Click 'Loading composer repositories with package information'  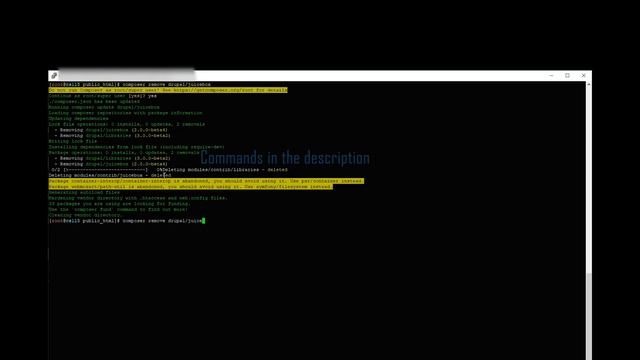125,113
